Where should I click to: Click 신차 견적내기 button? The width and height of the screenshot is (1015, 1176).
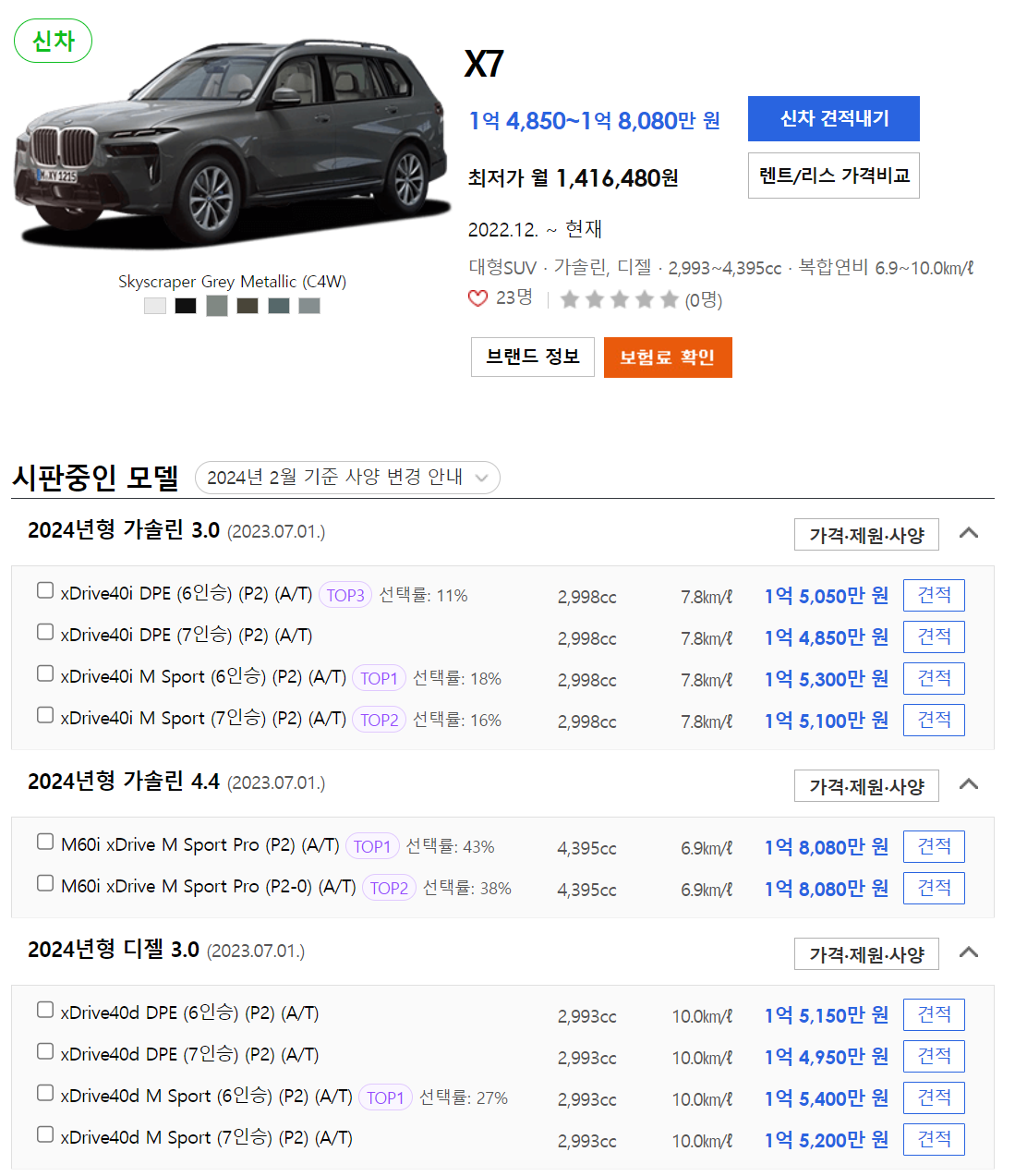pyautogui.click(x=834, y=118)
